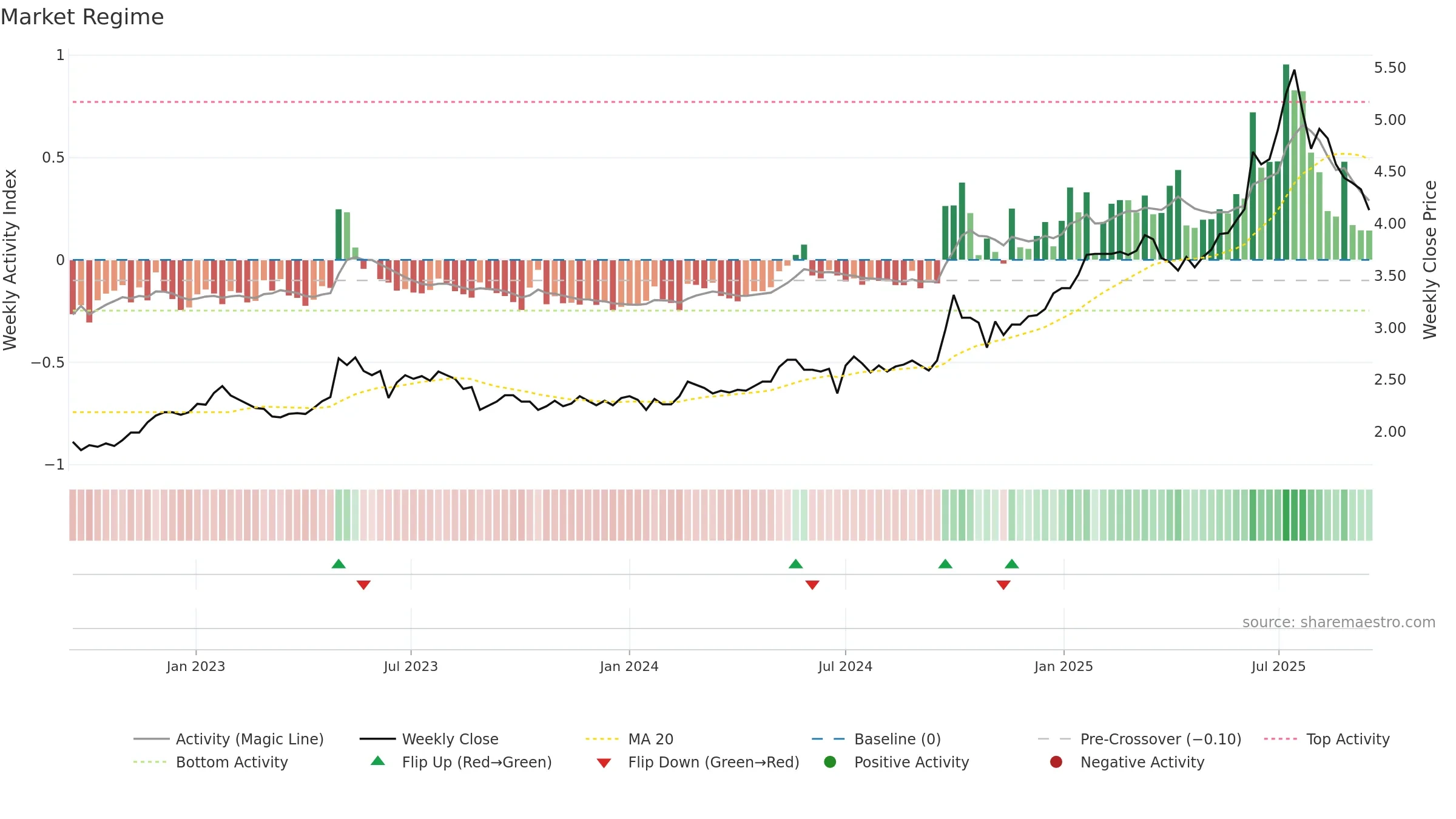Image resolution: width=1456 pixels, height=819 pixels.
Task: Toggle the Pre-Crossover (−0.10) legend entry
Action: pyautogui.click(x=1139, y=739)
